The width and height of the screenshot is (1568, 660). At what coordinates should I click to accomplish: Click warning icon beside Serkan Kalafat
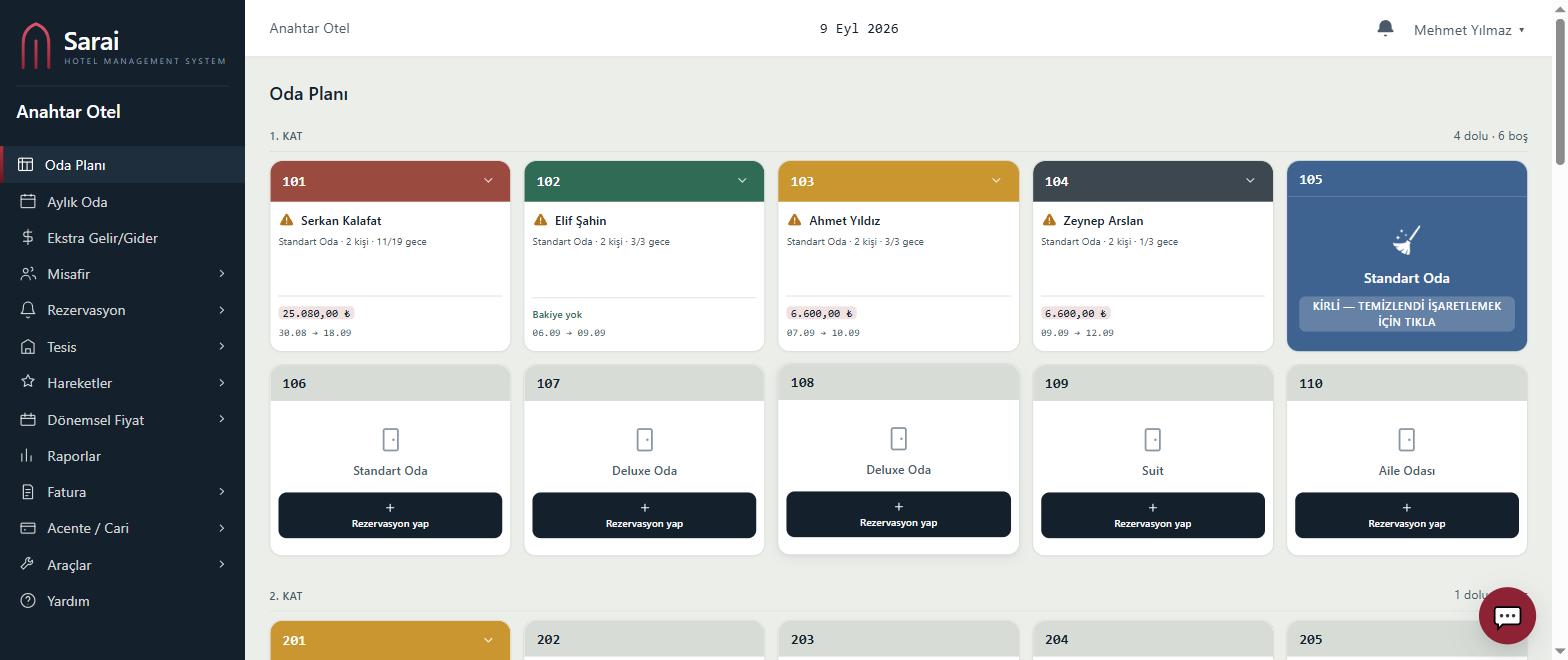(287, 220)
